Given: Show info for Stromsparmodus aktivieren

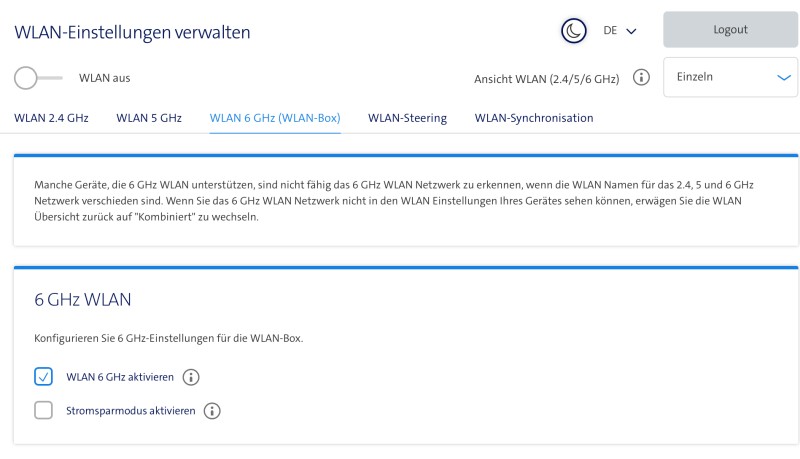Looking at the screenshot, I should tap(212, 410).
